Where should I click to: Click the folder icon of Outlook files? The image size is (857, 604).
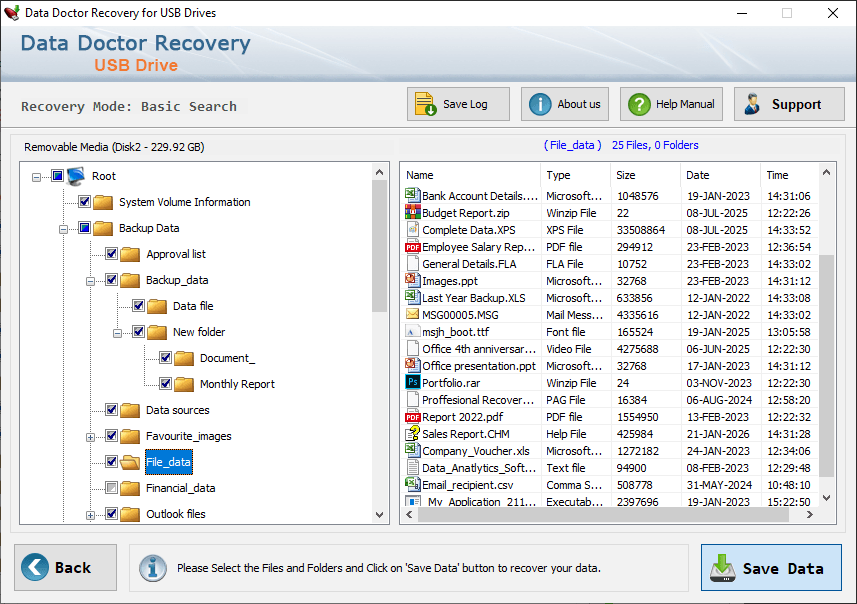pos(130,514)
